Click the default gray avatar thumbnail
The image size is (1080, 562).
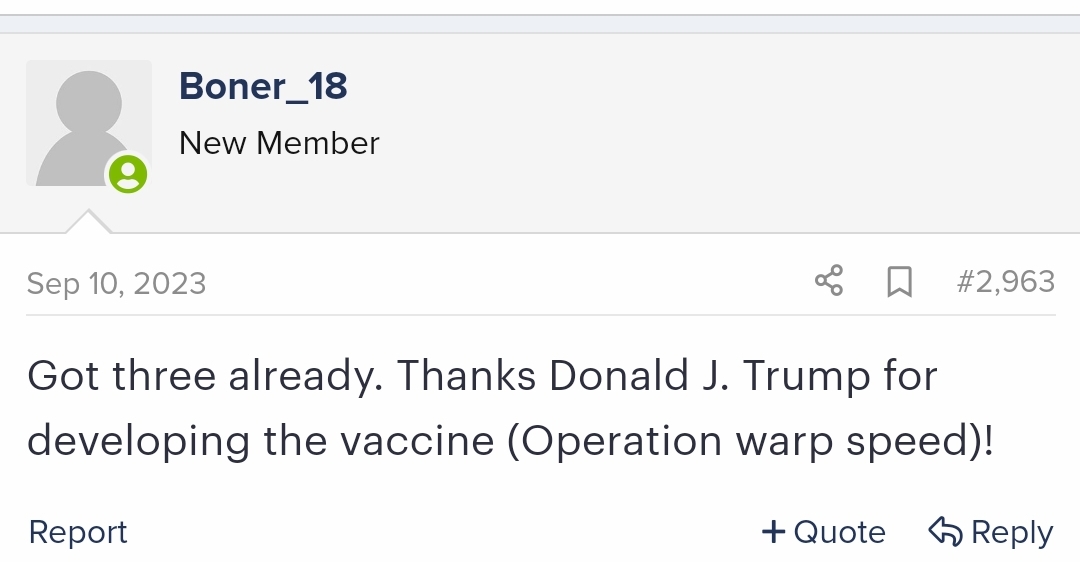pos(89,123)
